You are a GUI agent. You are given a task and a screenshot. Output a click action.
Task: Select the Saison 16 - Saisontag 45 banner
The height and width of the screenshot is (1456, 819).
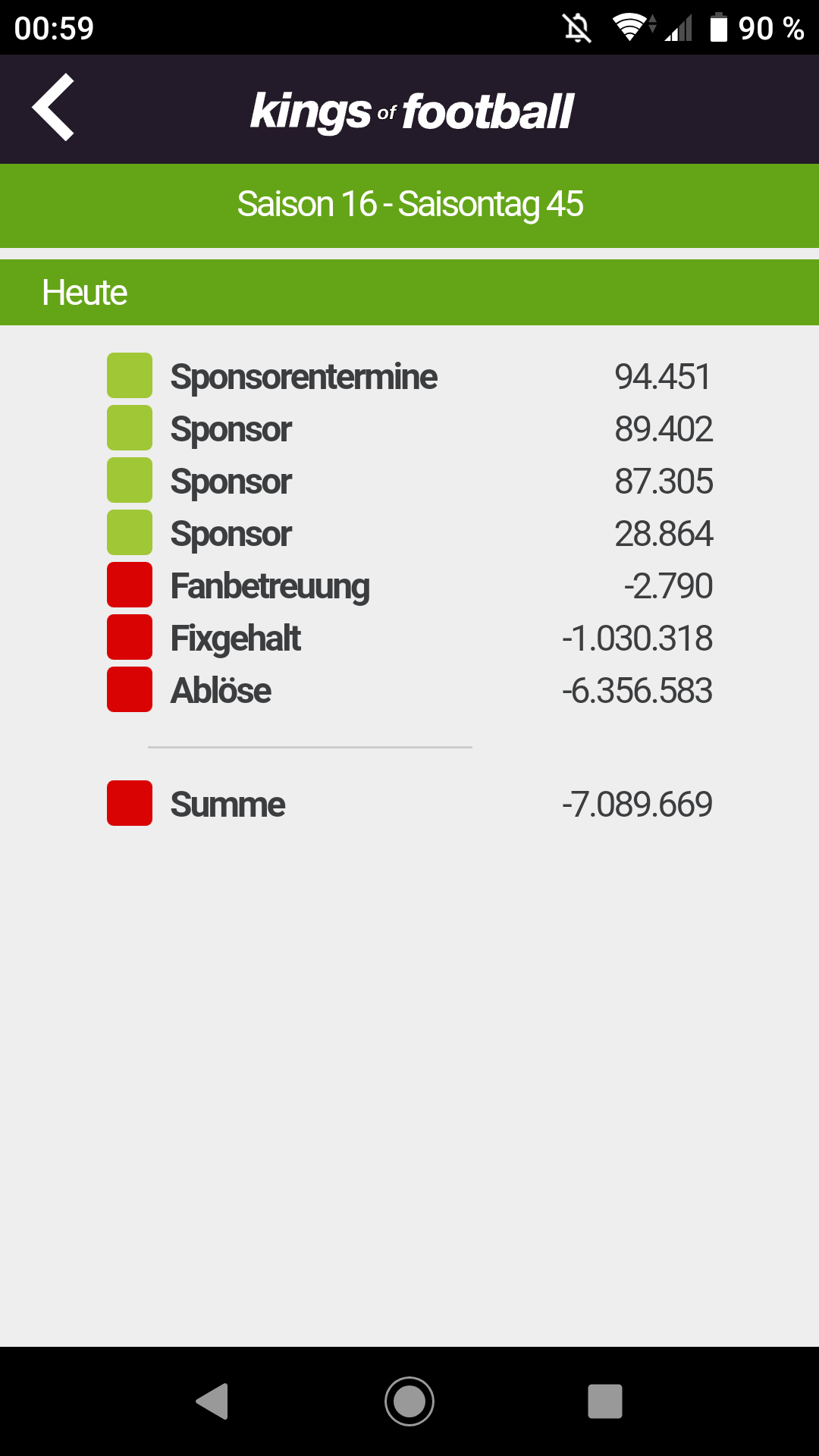click(409, 205)
